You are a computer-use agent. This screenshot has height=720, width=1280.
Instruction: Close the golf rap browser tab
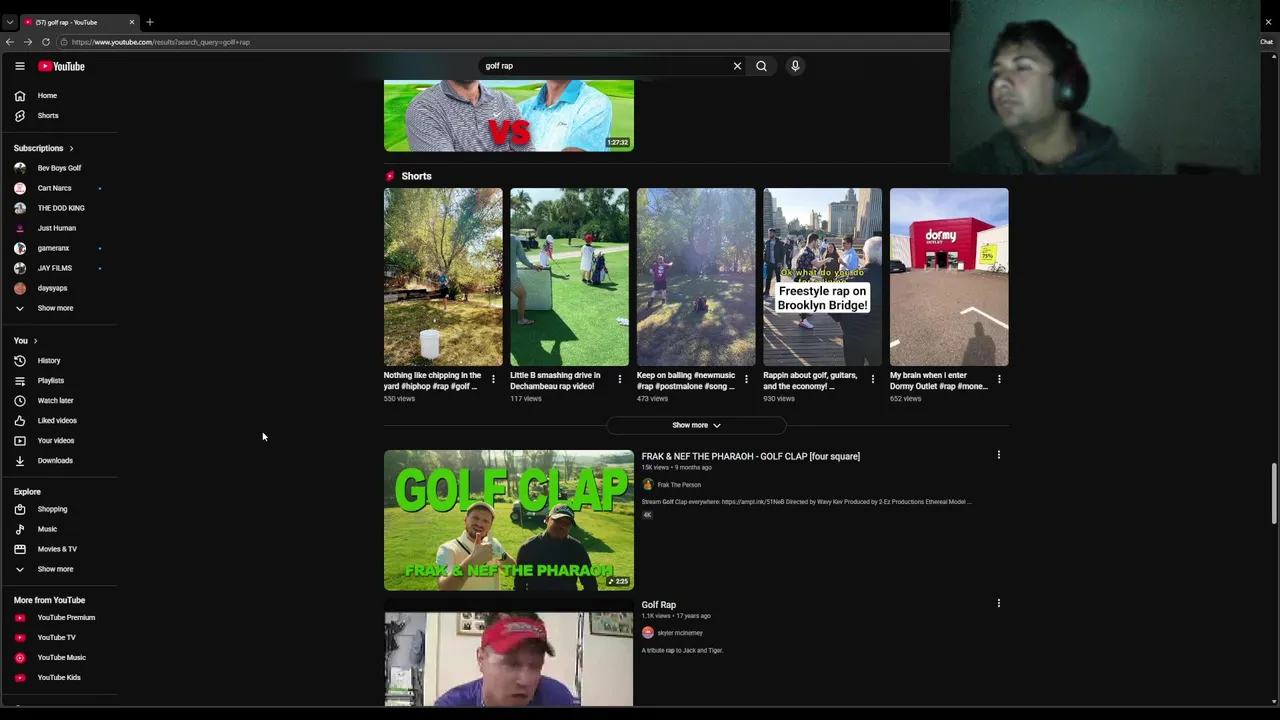click(131, 22)
